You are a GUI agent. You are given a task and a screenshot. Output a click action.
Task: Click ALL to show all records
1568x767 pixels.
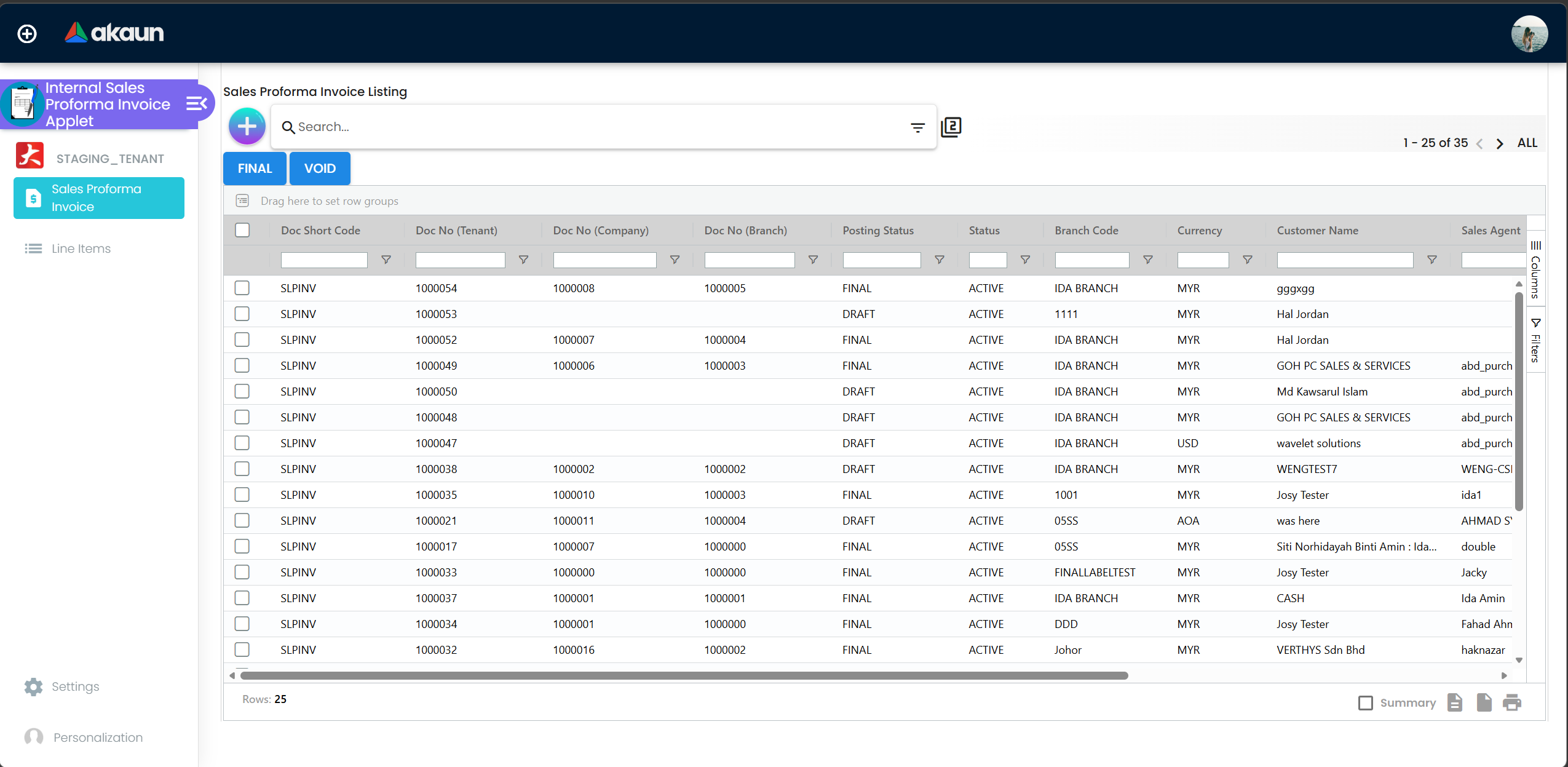point(1527,142)
